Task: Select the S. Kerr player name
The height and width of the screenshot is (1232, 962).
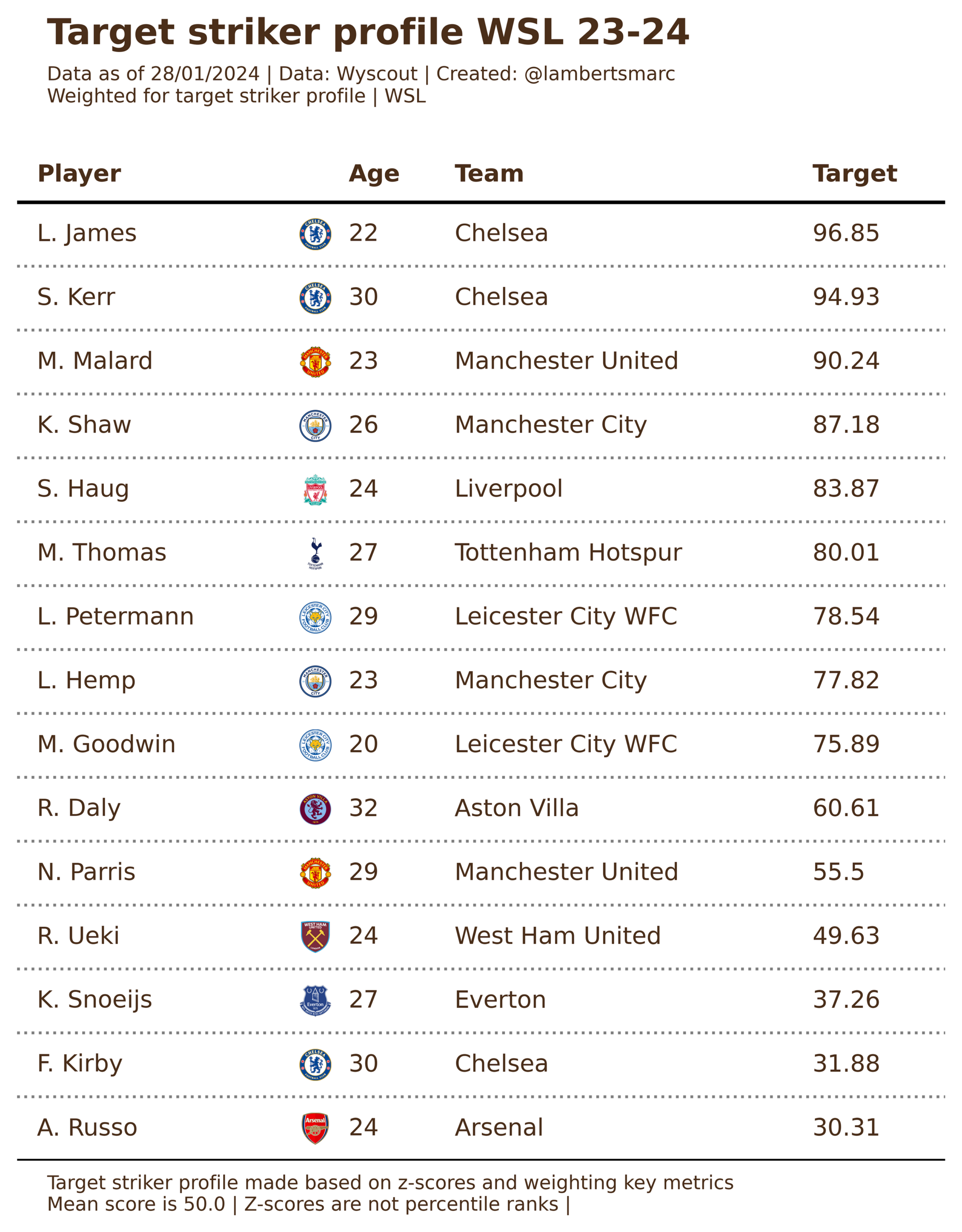Action: tap(76, 297)
